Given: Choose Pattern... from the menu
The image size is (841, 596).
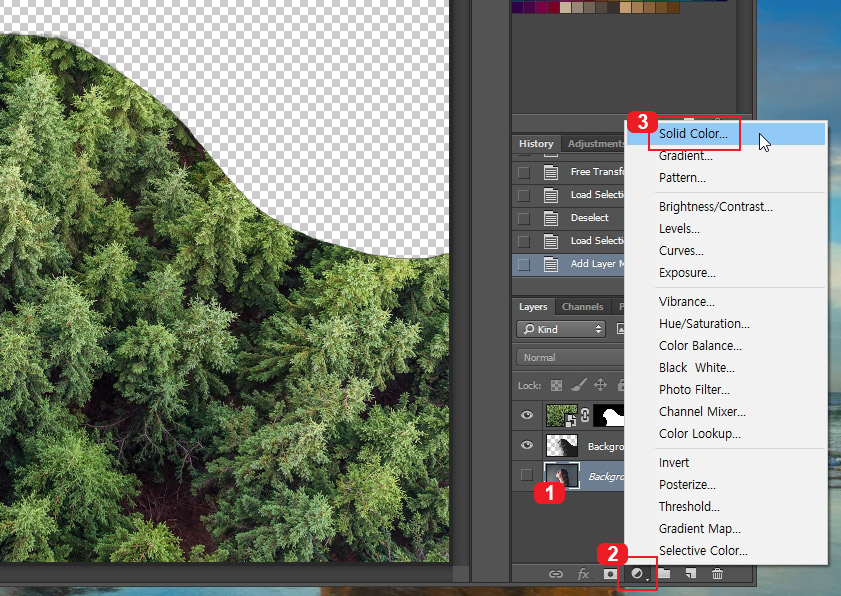Looking at the screenshot, I should [x=726, y=178].
